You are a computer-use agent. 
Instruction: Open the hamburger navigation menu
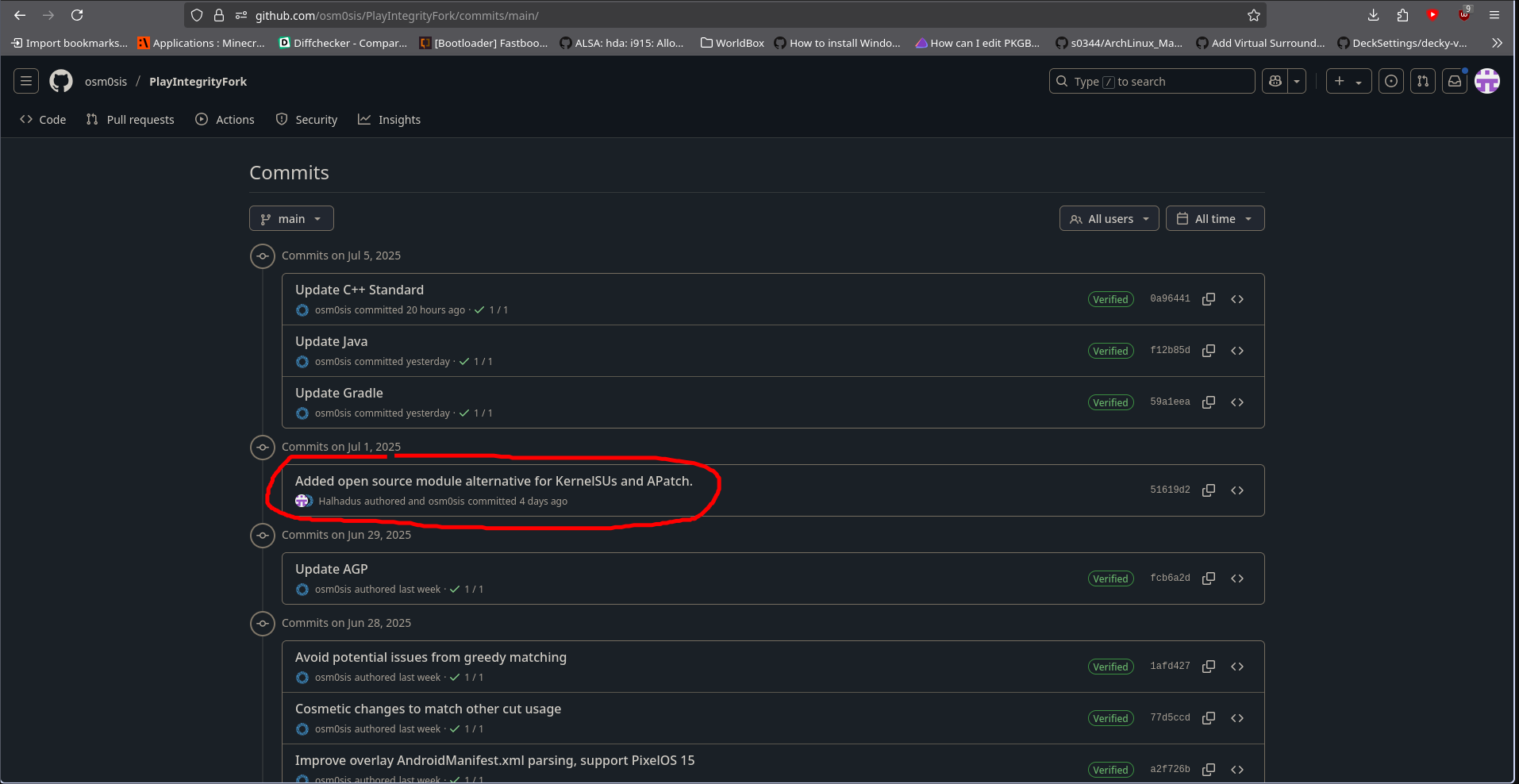[26, 81]
